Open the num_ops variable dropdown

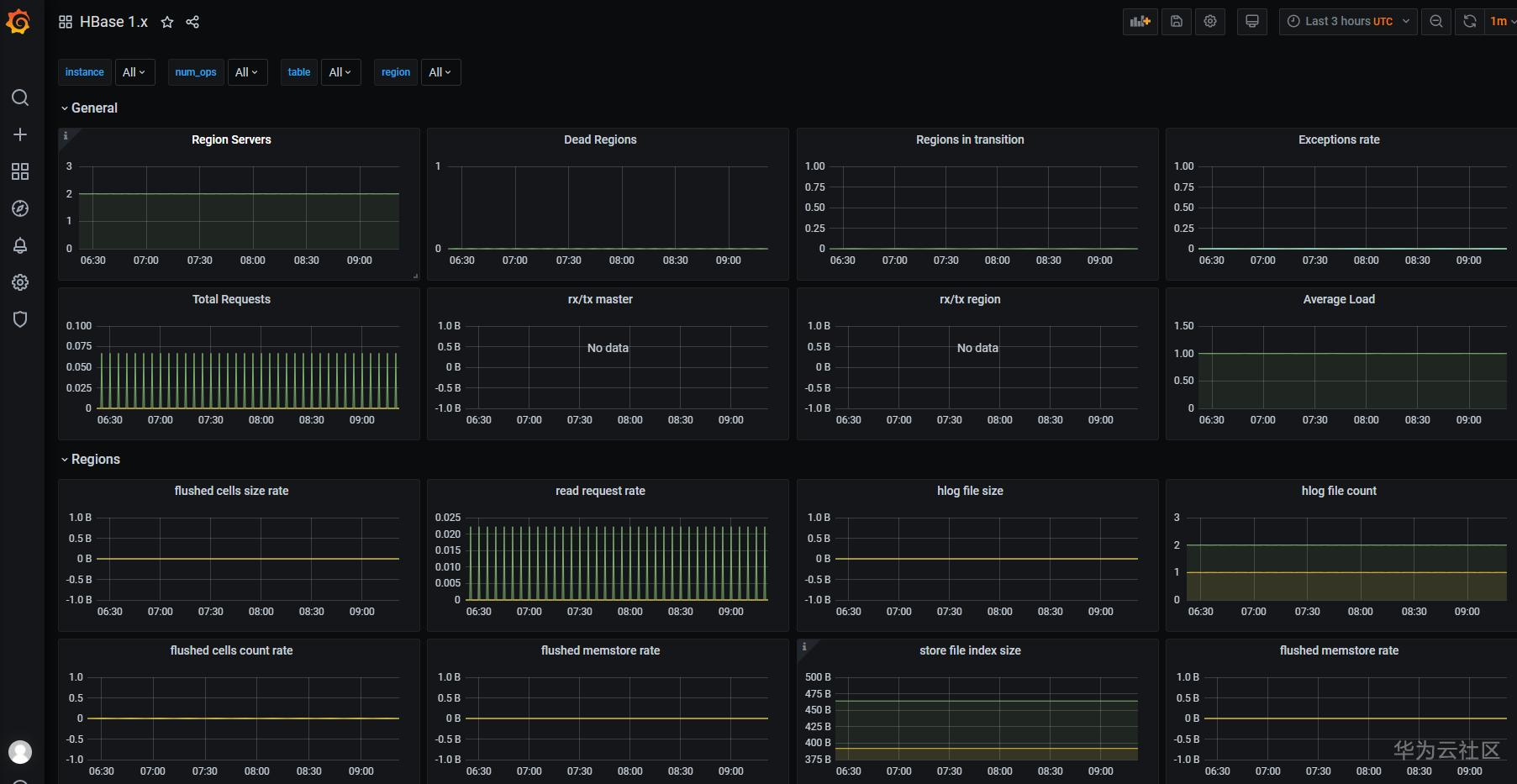246,72
